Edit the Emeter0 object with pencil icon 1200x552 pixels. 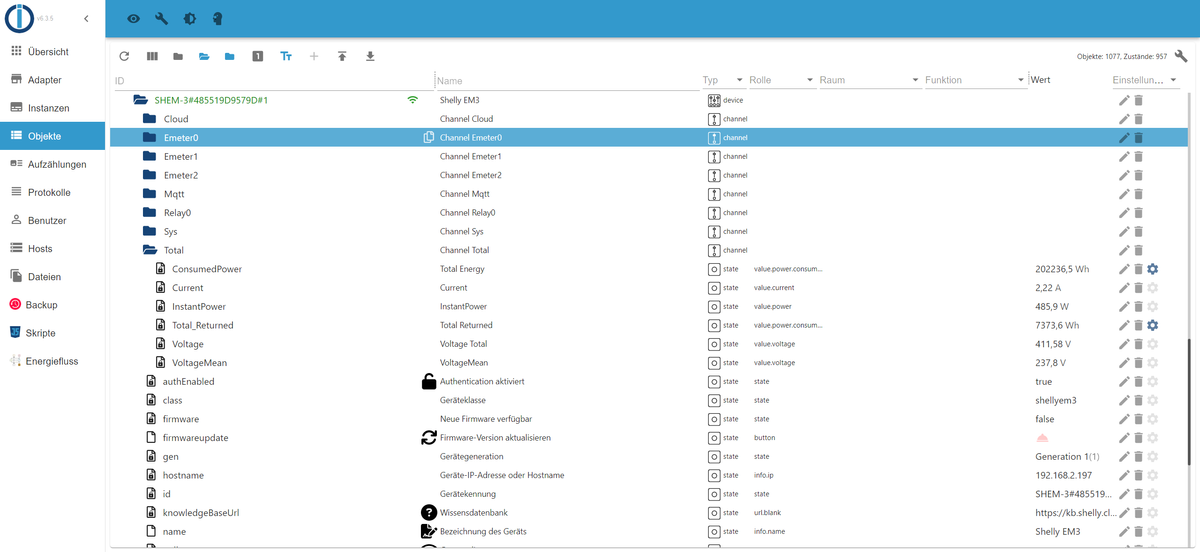[1124, 138]
